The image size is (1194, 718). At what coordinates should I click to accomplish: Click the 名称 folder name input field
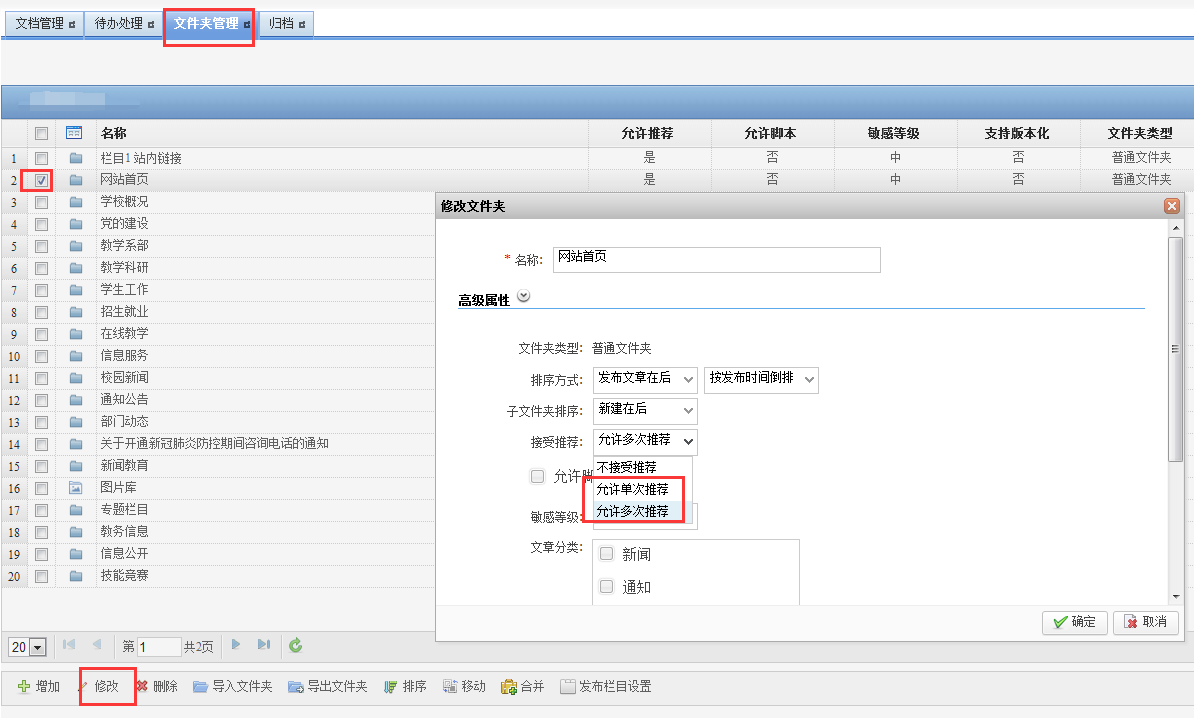716,259
